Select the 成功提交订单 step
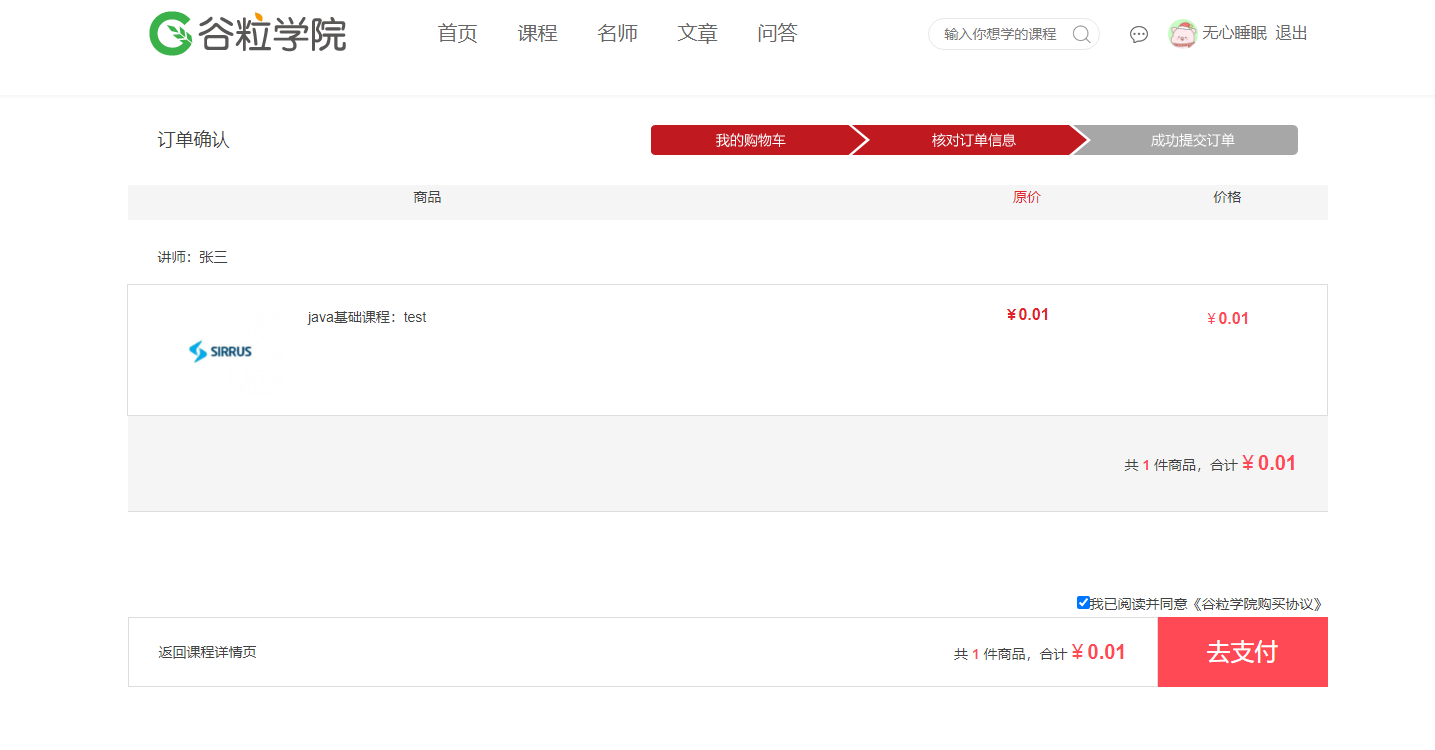Image resolution: width=1435 pixels, height=750 pixels. click(1192, 140)
